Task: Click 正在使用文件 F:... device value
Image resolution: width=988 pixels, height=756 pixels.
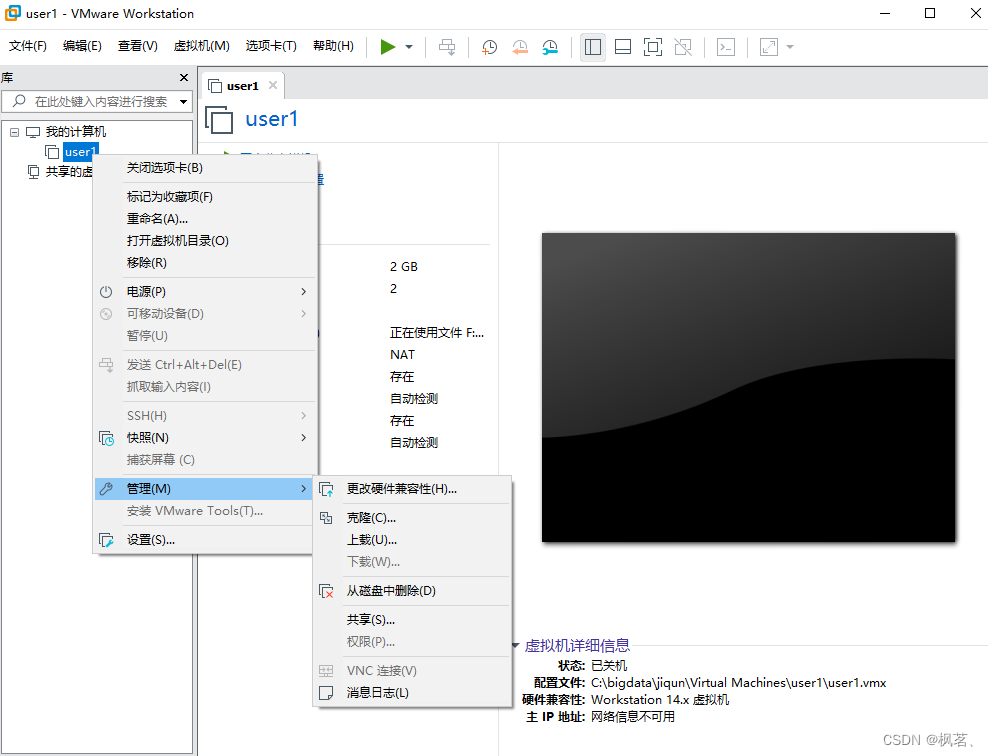Action: pyautogui.click(x=437, y=333)
